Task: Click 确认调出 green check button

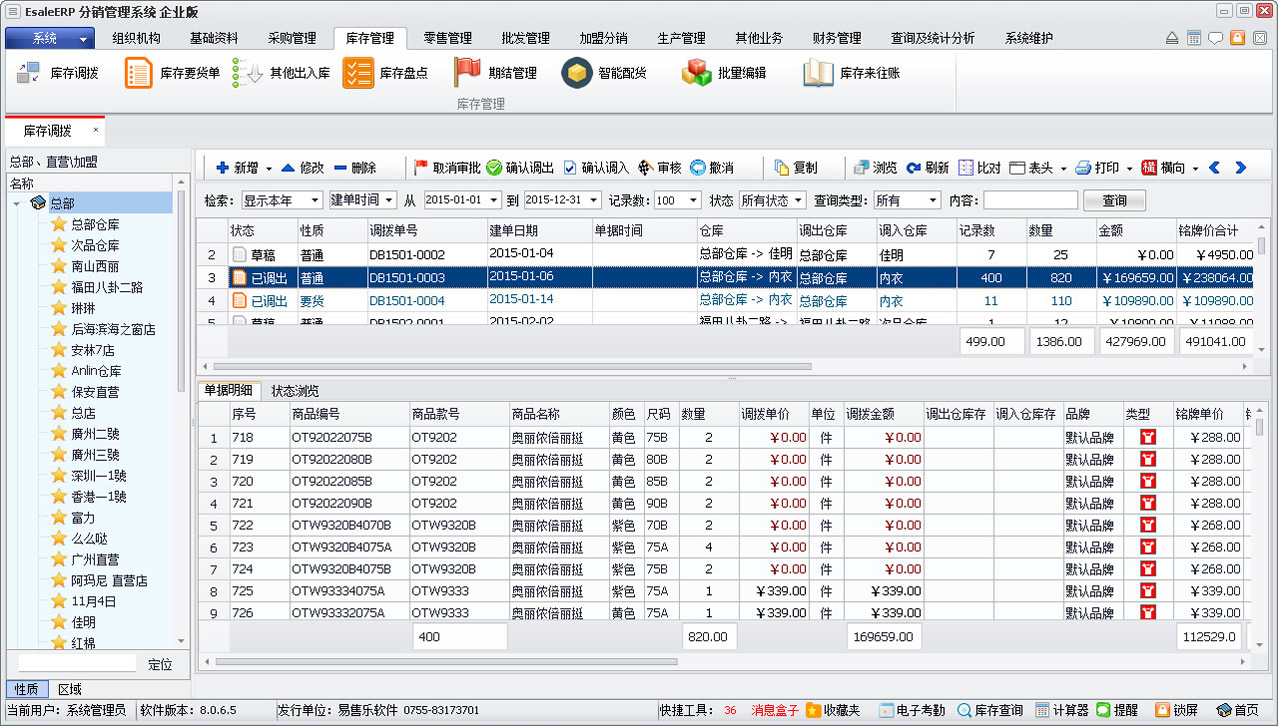Action: coord(494,168)
